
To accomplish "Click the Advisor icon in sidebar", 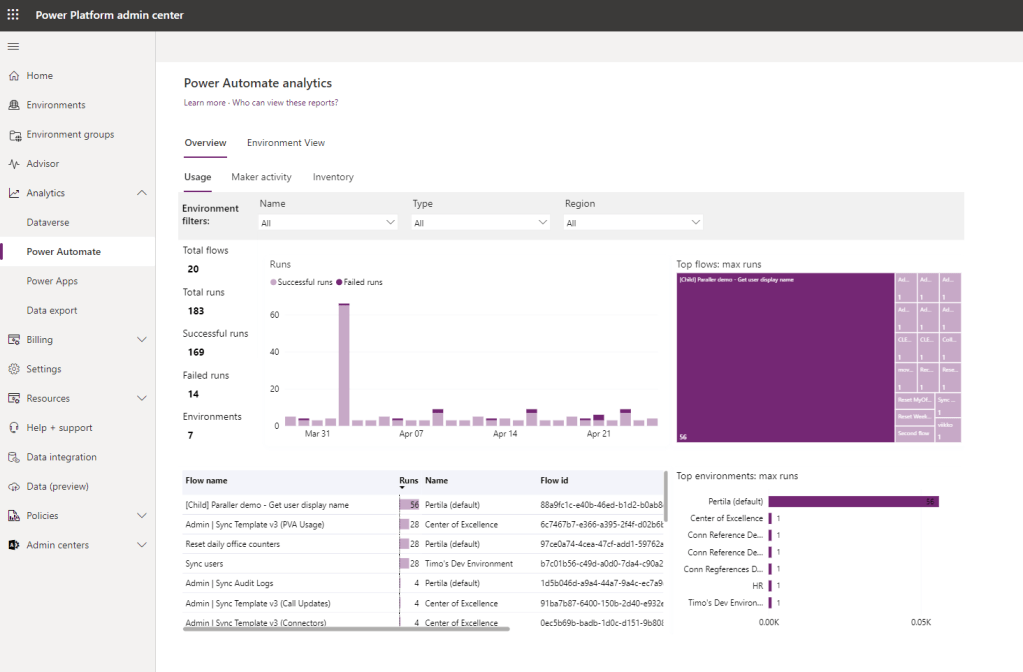I will tap(14, 164).
